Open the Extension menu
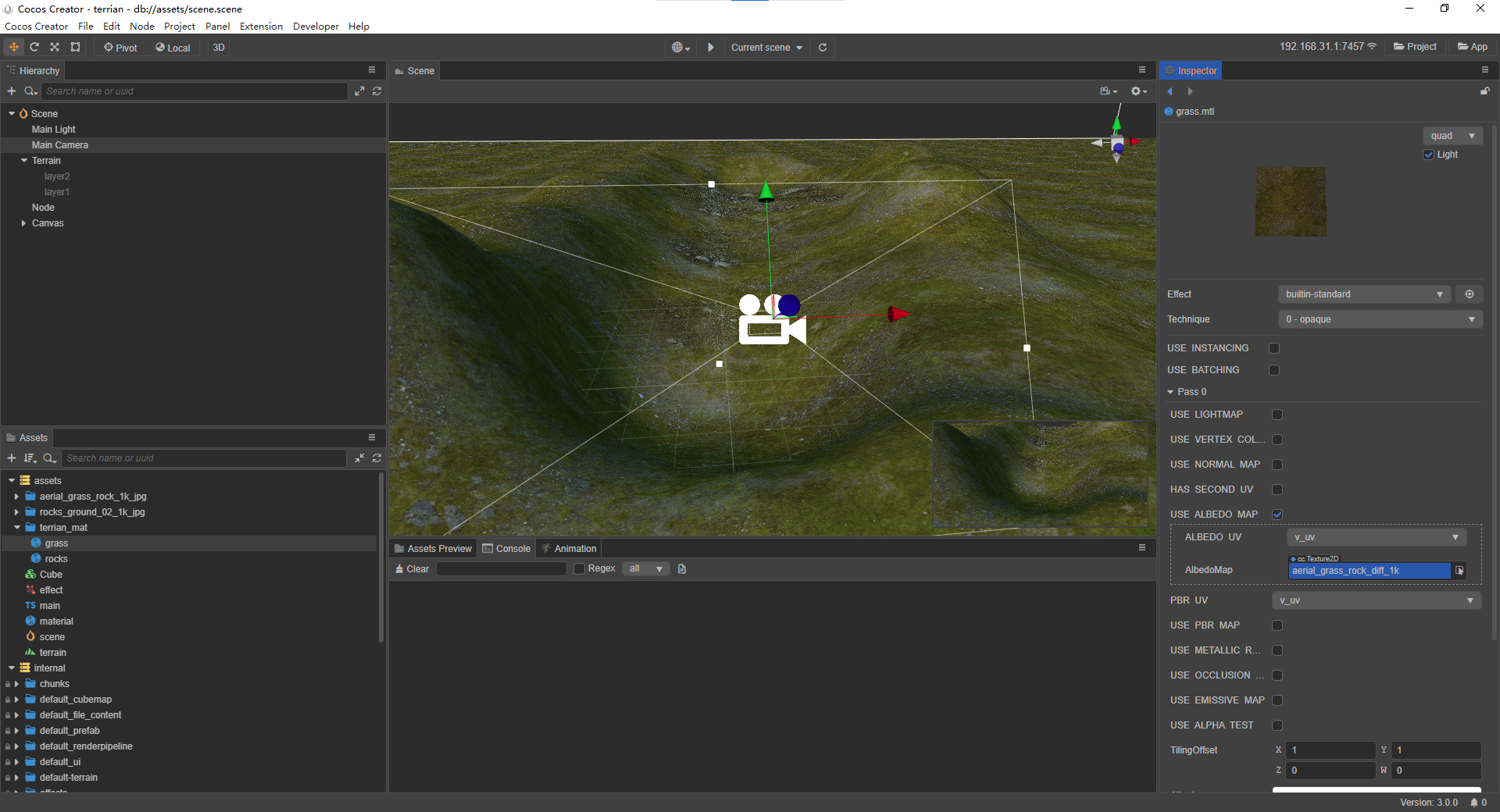 261,27
